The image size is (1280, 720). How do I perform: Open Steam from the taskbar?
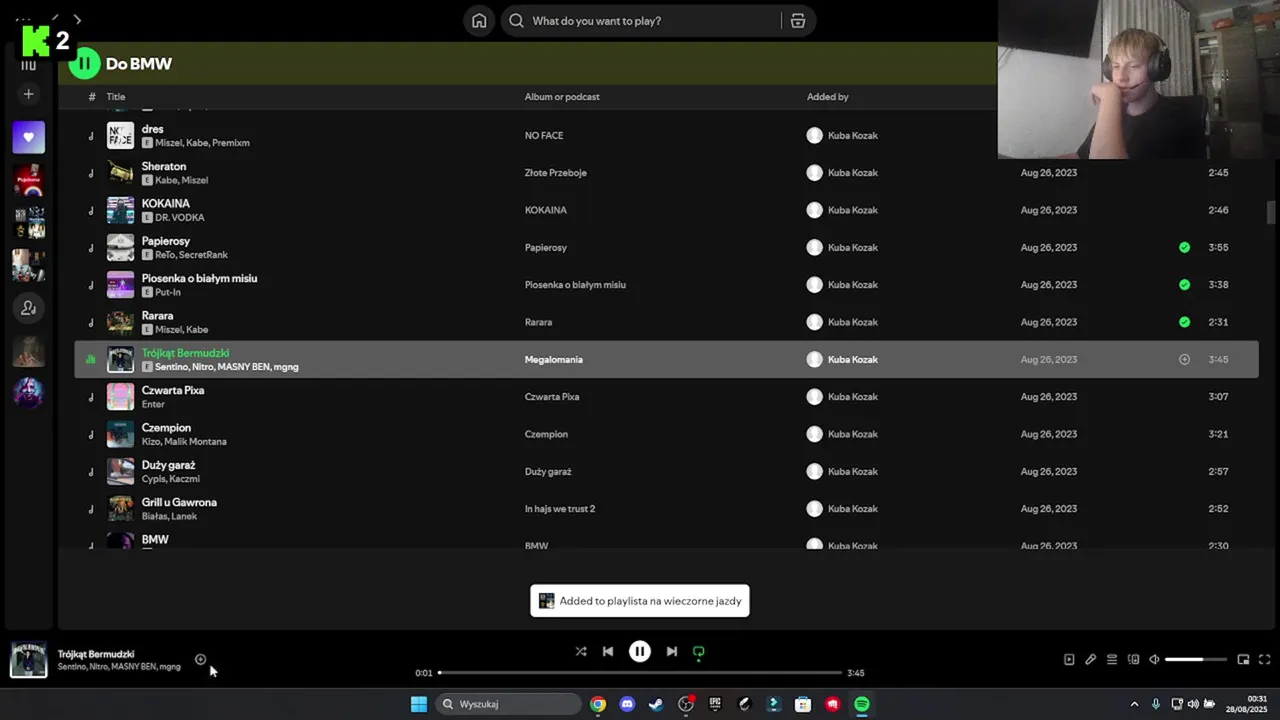tap(656, 704)
